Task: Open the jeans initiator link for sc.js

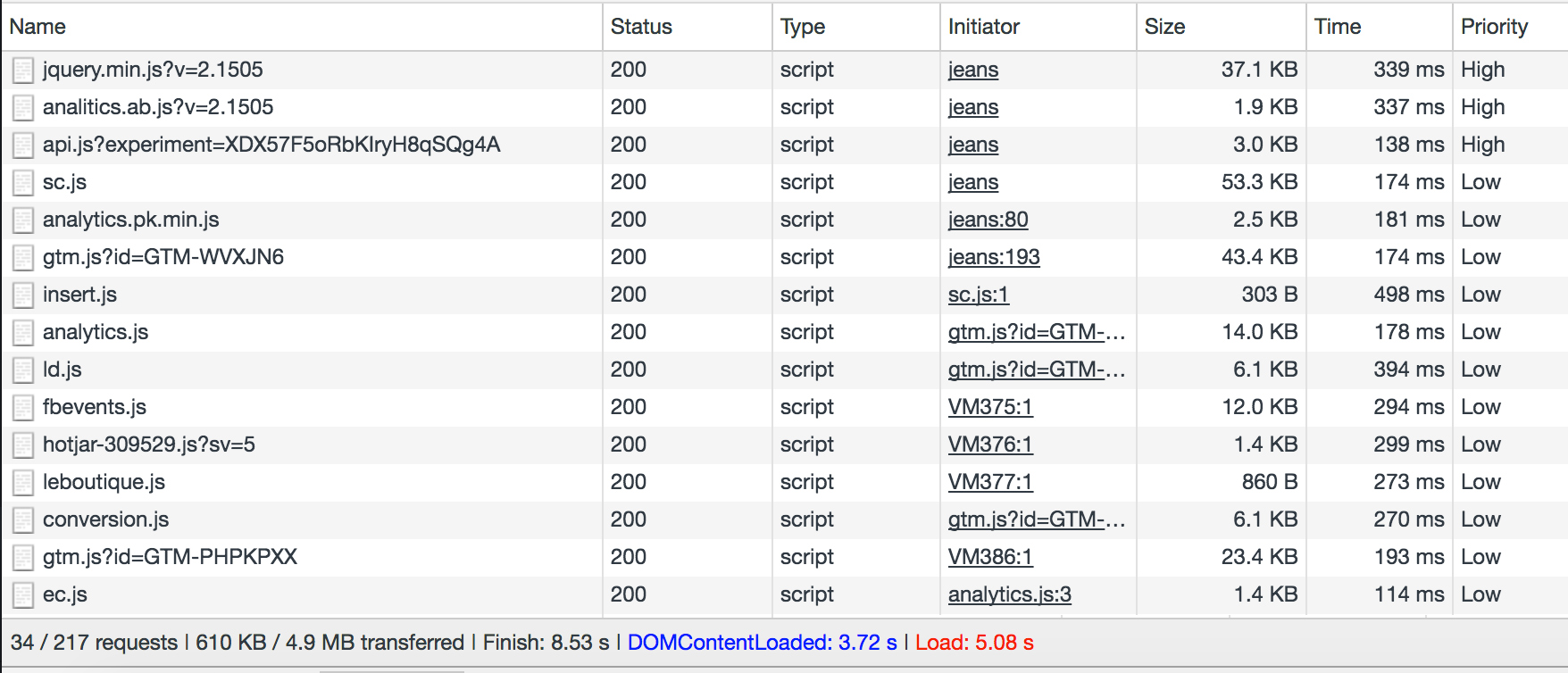Action: click(973, 182)
